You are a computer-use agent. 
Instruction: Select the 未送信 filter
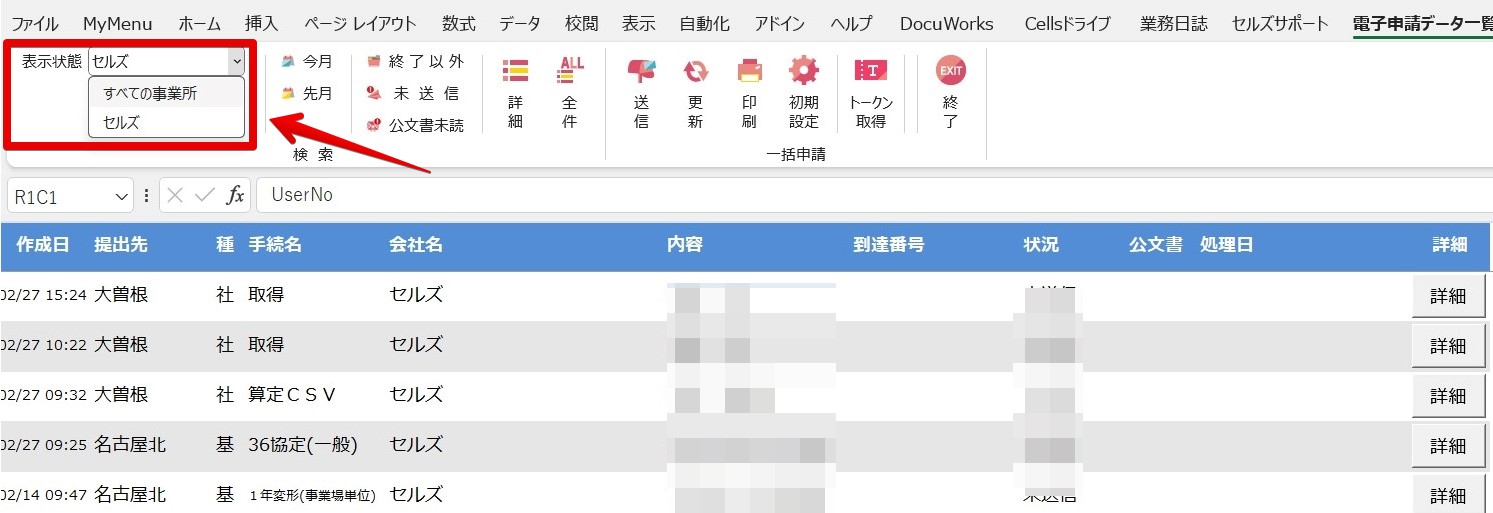[x=415, y=94]
